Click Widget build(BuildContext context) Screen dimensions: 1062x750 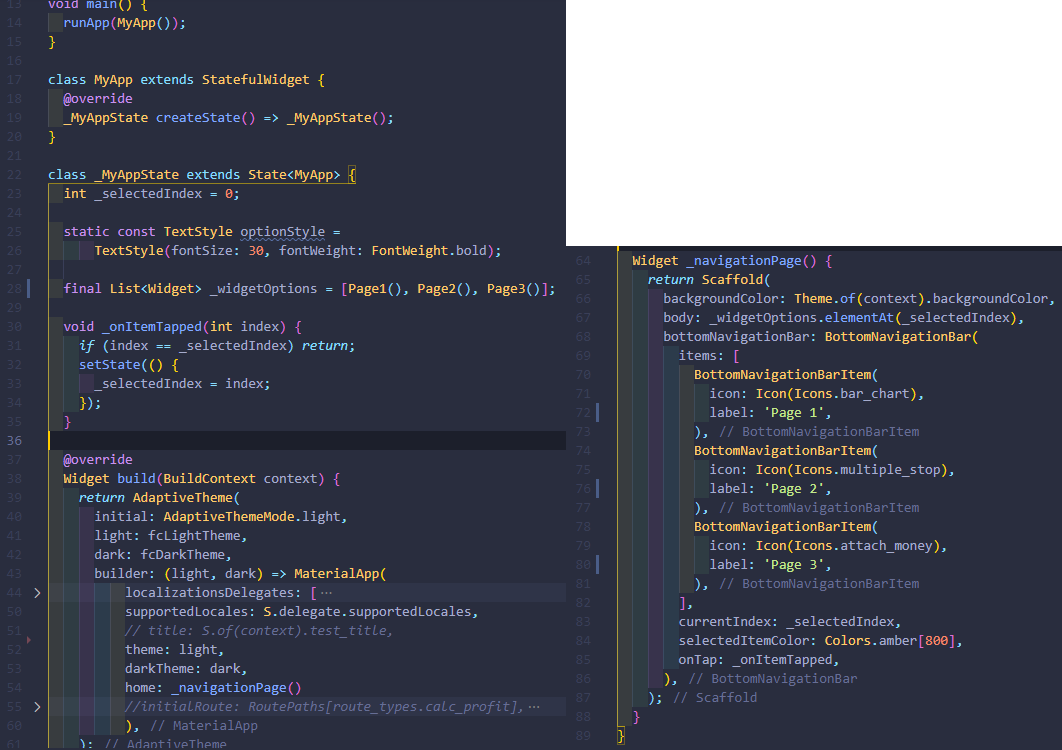click(194, 478)
